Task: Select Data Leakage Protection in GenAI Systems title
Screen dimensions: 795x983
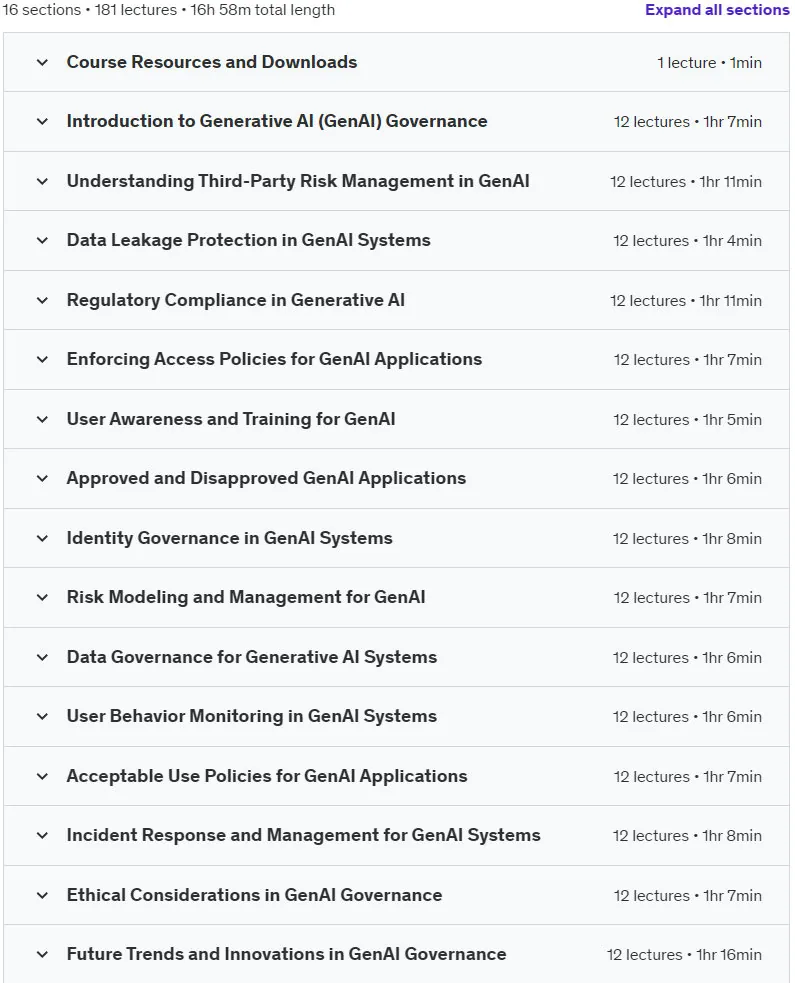Action: tap(249, 240)
